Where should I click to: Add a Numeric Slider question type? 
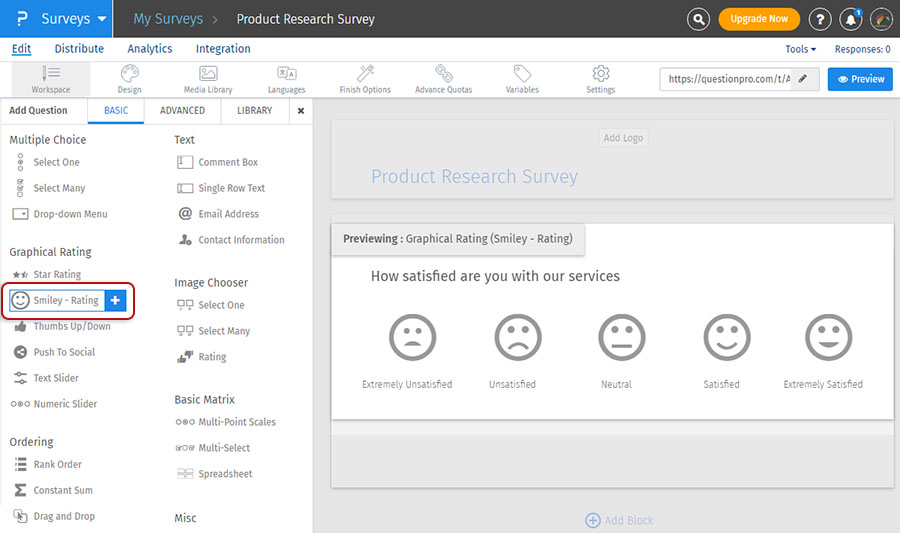click(x=65, y=404)
